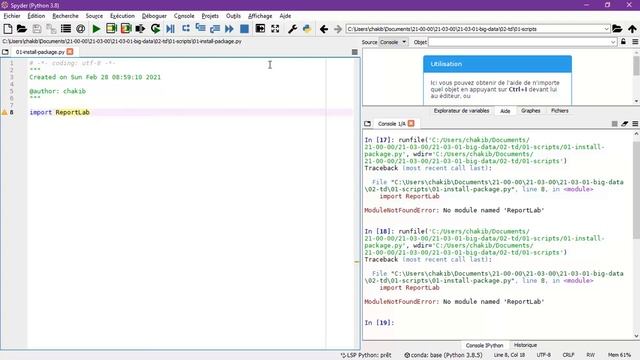Start debugging the file icon
This screenshot has width=640, height=360.
(x=171, y=29)
